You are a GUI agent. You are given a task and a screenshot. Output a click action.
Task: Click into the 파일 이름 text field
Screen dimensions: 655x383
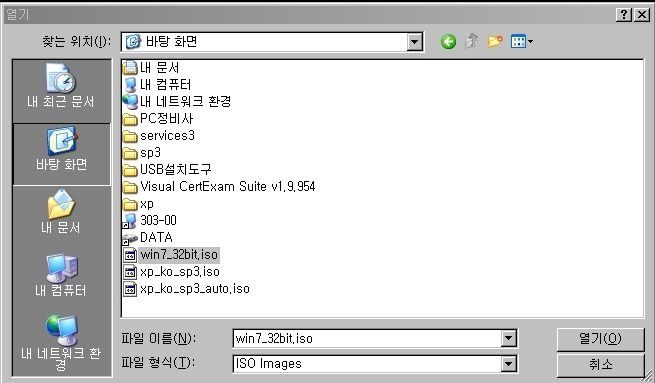(367, 338)
